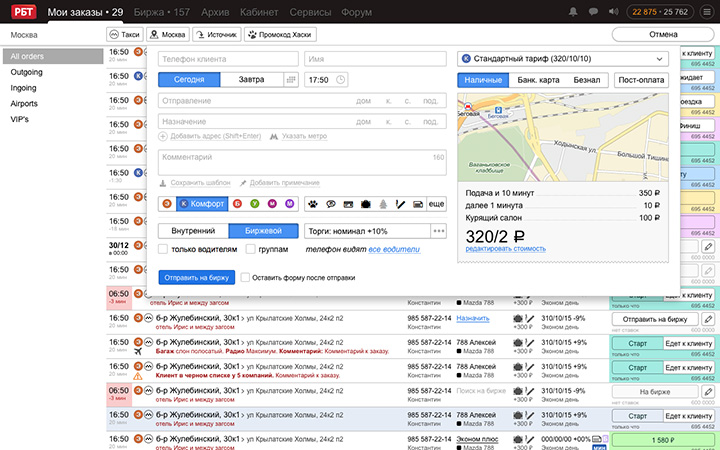Click the Отмена button
Viewport: 720px width, 450px height.
663,34
